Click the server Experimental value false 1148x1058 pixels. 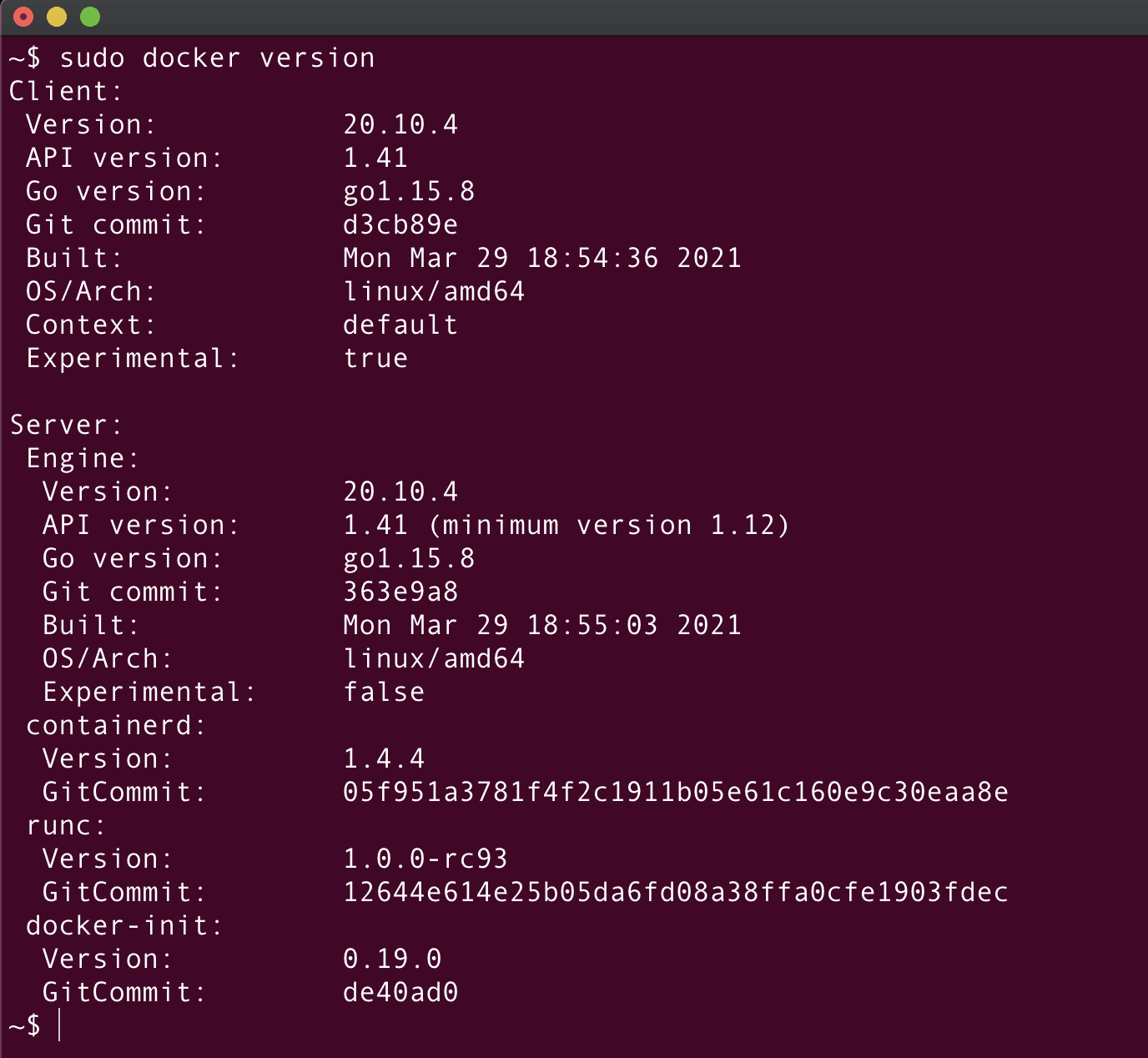click(384, 692)
